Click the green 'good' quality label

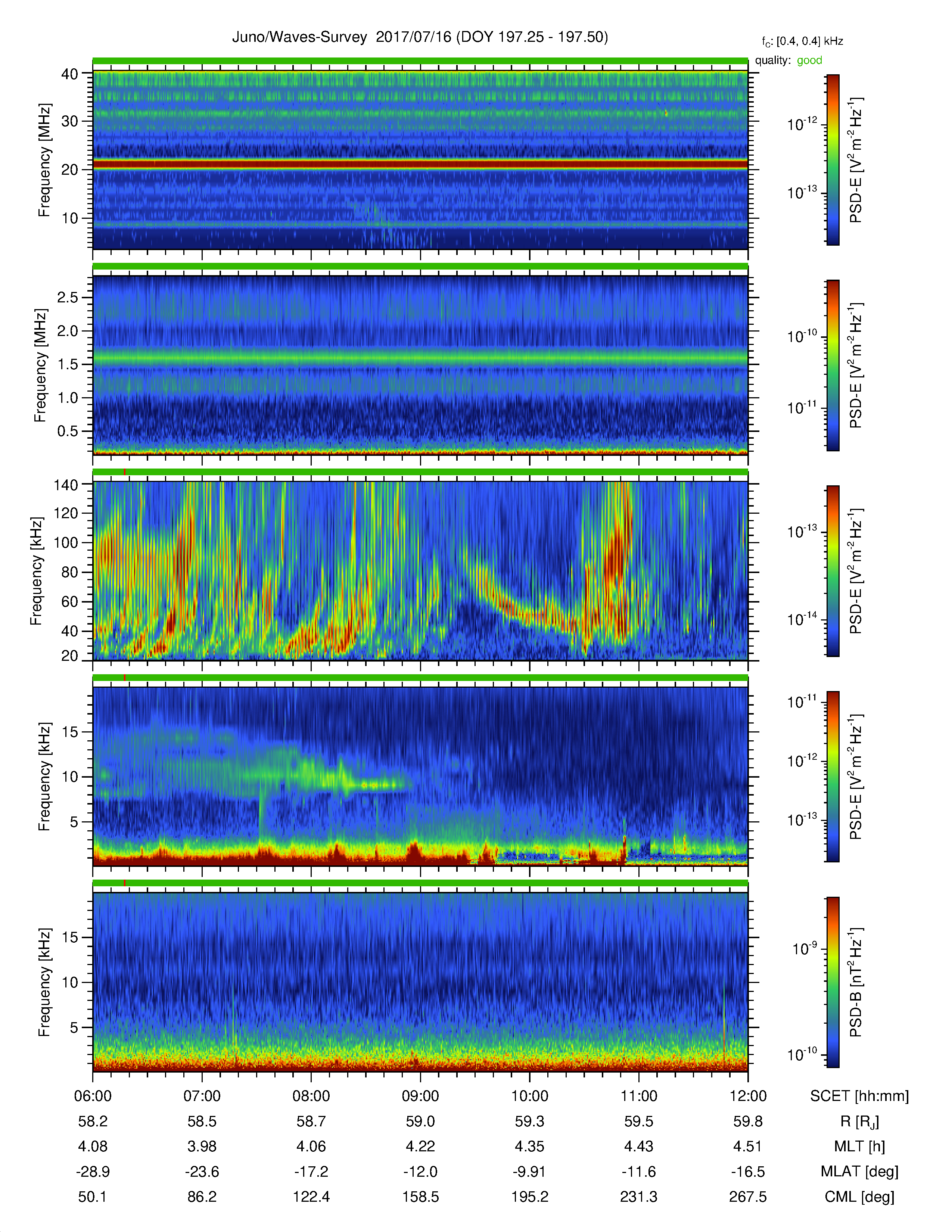[809, 60]
